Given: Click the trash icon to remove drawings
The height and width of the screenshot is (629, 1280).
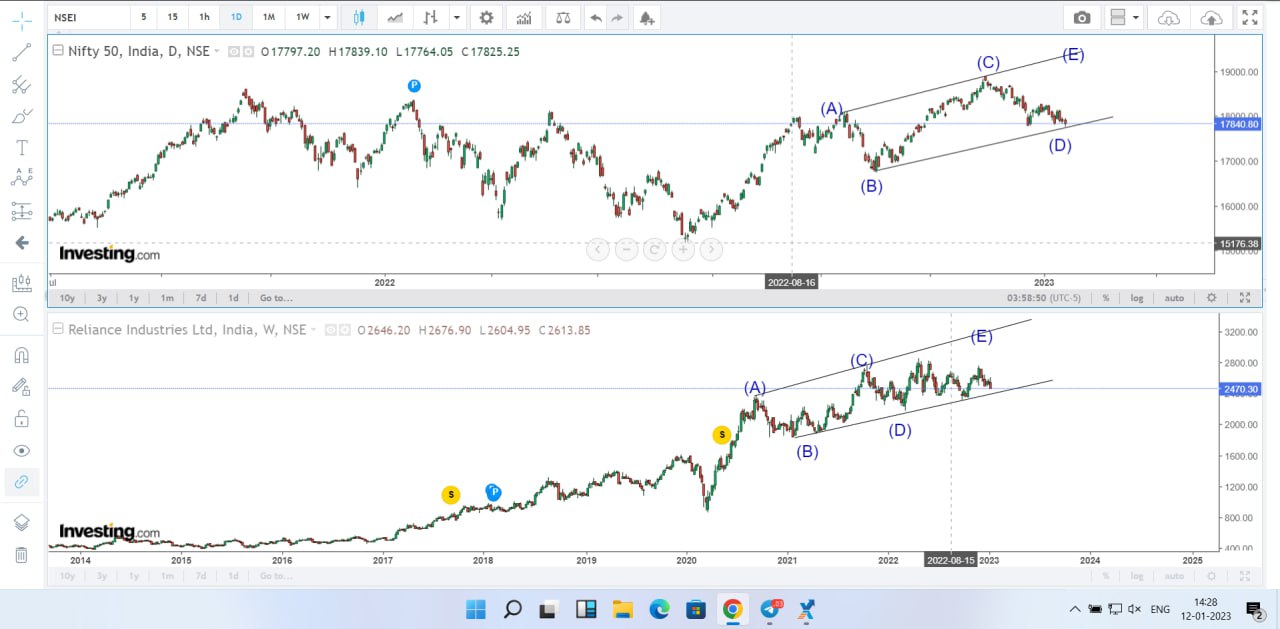Looking at the screenshot, I should coord(22,555).
